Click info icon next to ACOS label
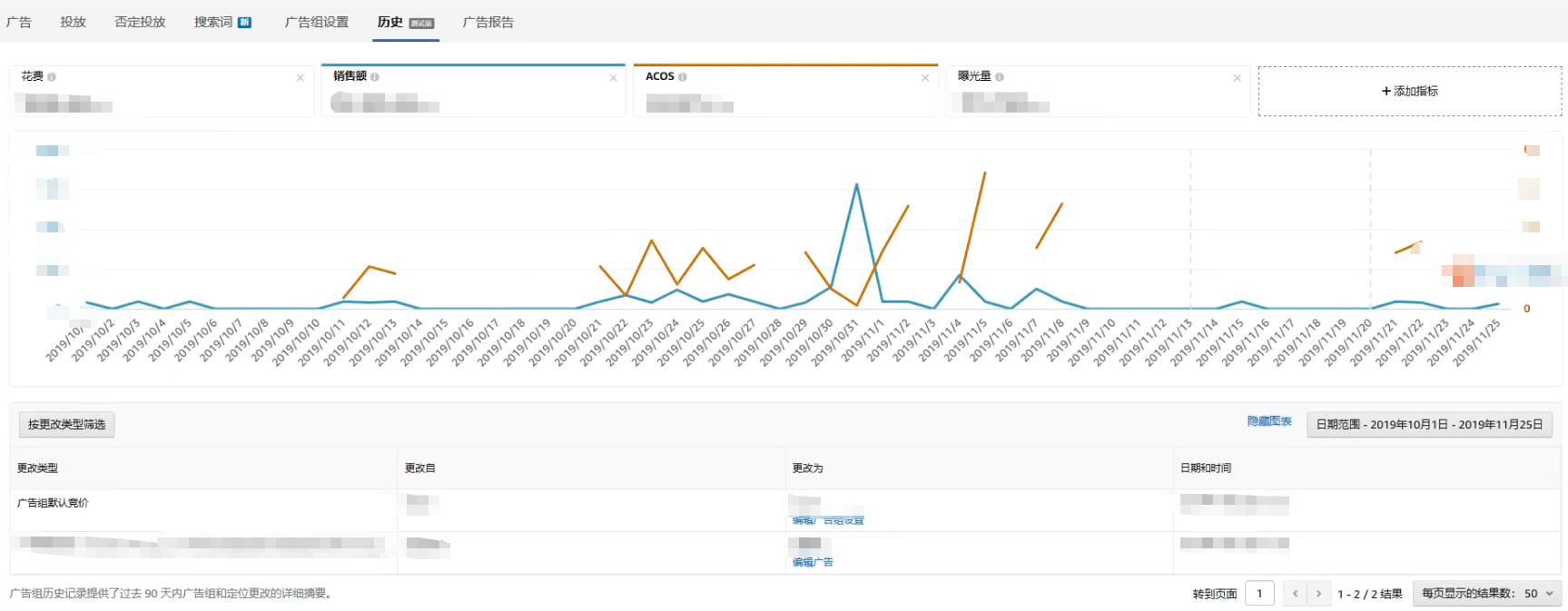The image size is (1568, 611). [x=683, y=77]
